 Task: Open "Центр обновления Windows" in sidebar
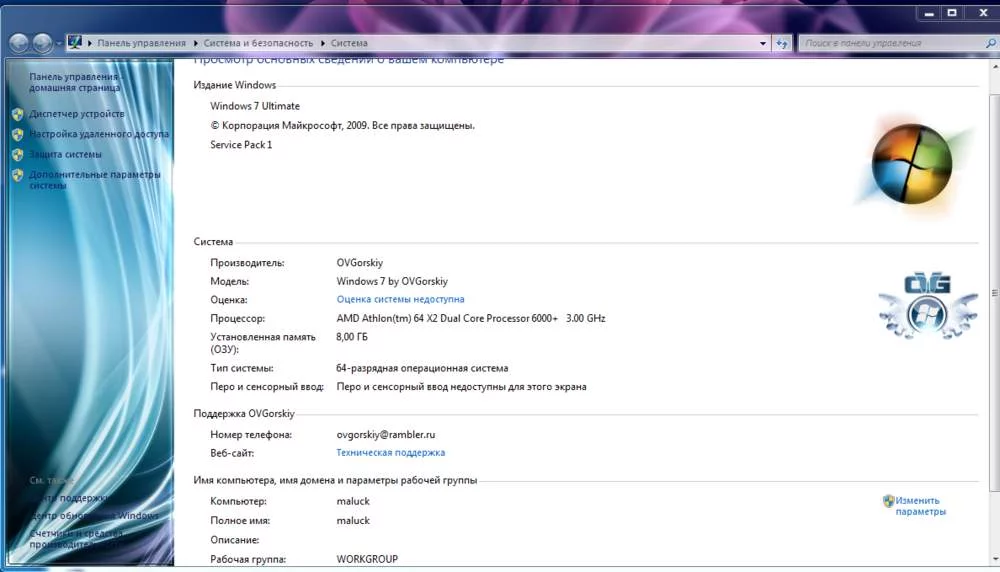pyautogui.click(x=94, y=515)
